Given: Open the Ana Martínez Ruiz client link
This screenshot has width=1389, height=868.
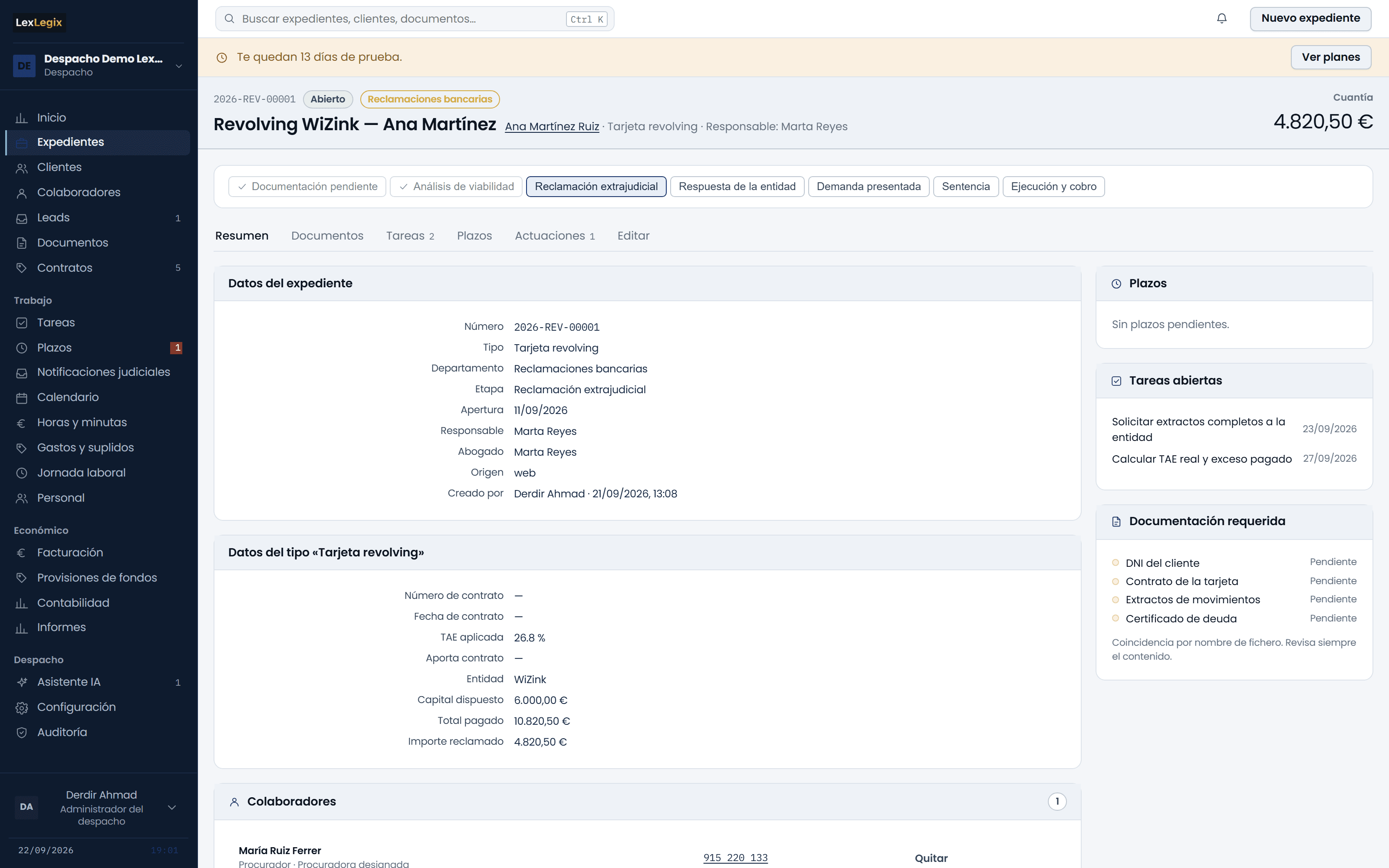Looking at the screenshot, I should (552, 126).
